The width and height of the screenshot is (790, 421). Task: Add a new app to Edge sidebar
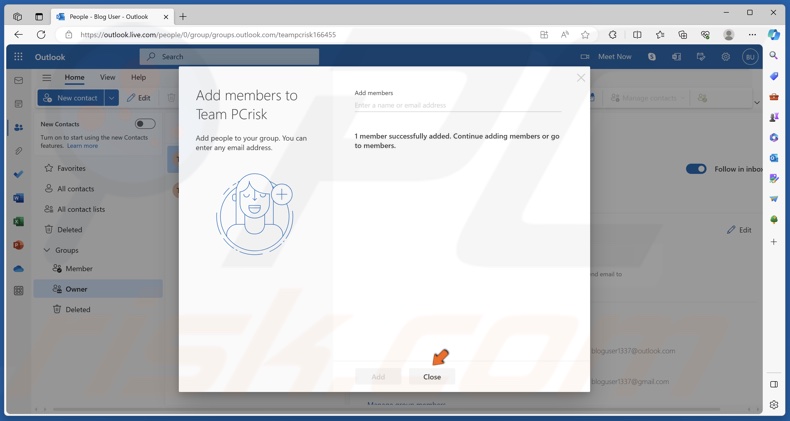(x=773, y=242)
